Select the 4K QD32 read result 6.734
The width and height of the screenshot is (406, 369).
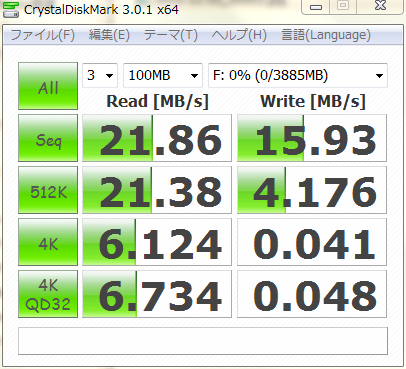pyautogui.click(x=157, y=294)
